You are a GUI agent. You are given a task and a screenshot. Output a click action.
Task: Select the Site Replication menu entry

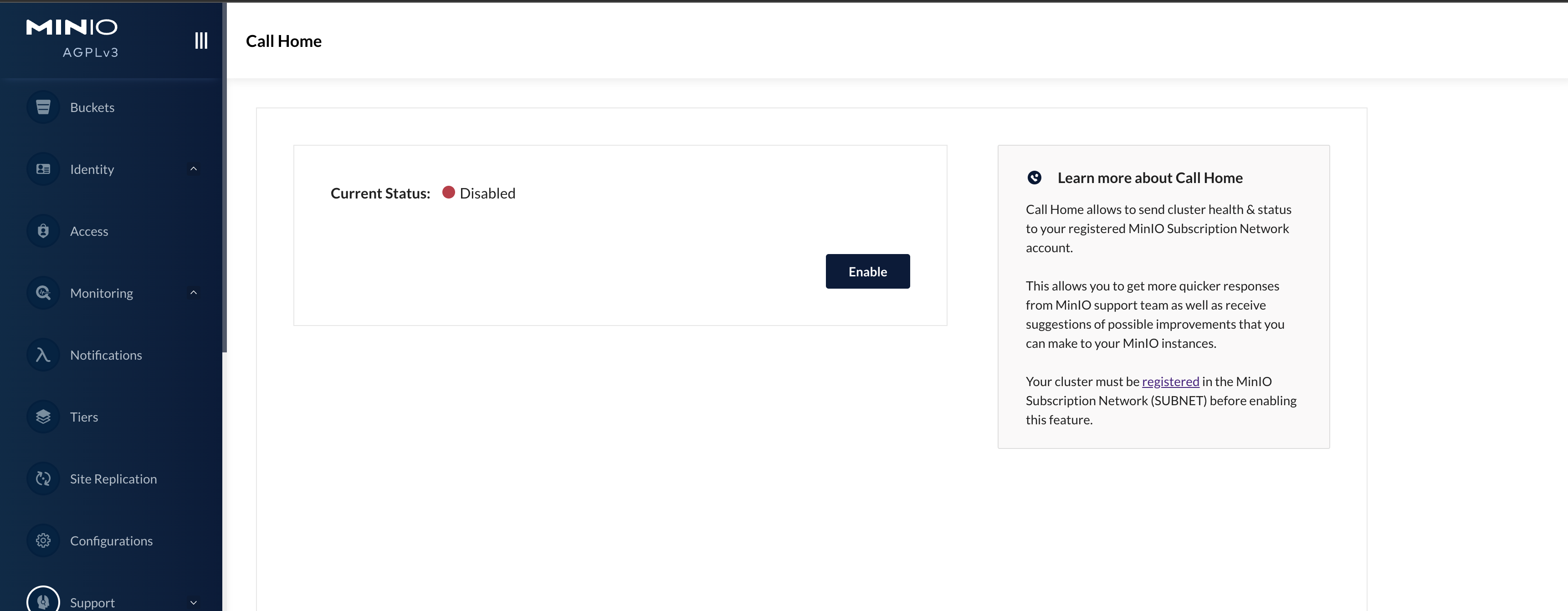pos(113,479)
